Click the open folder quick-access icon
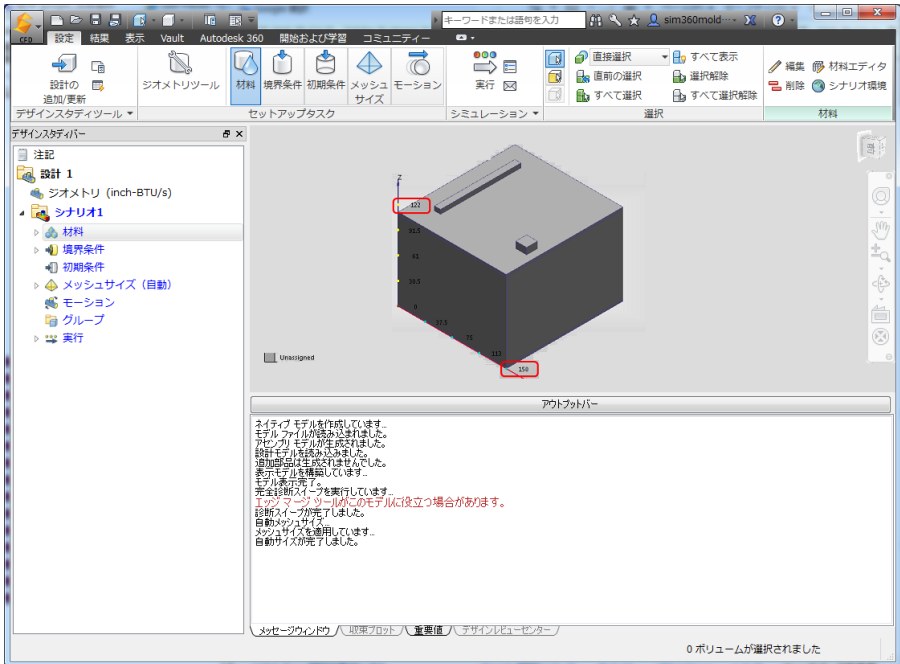 [76, 20]
